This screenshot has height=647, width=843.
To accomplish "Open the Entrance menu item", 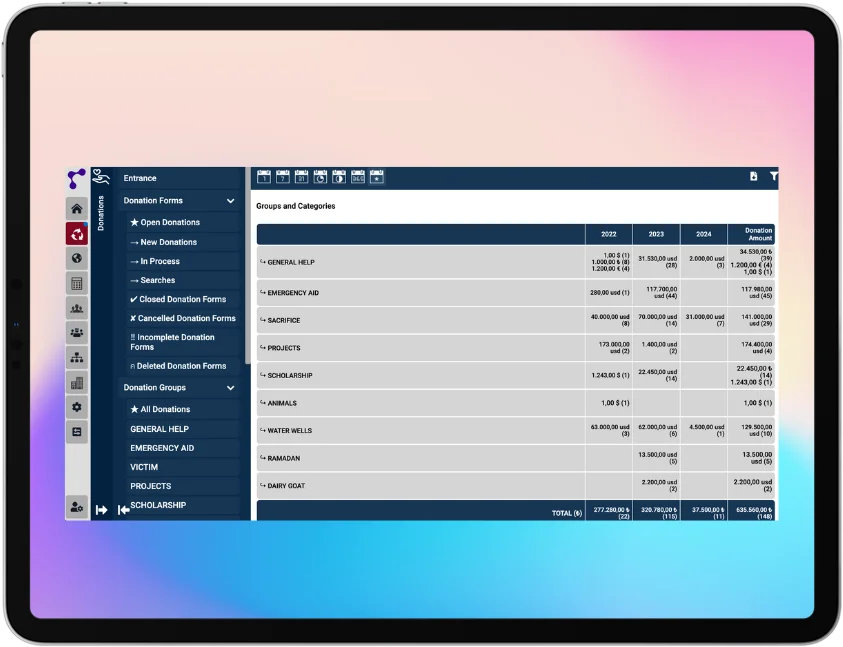I will [x=140, y=178].
